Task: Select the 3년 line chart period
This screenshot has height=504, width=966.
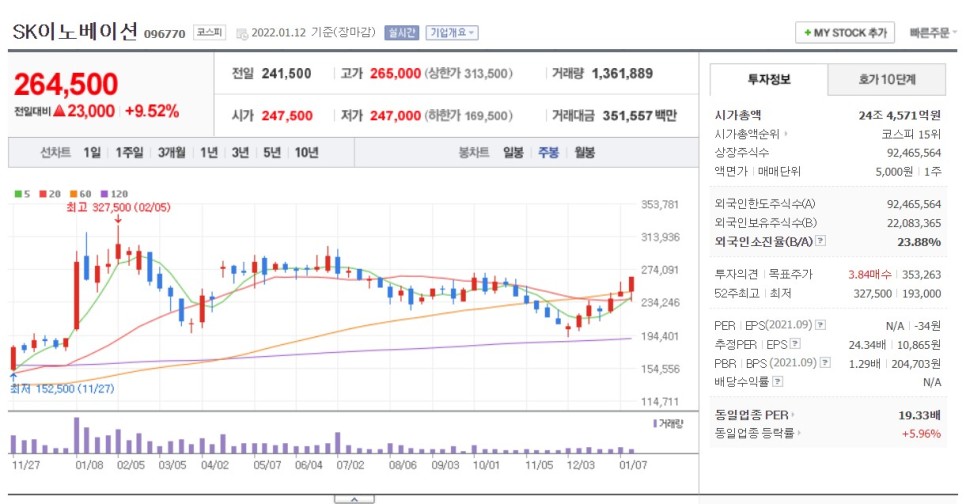Action: (x=240, y=152)
